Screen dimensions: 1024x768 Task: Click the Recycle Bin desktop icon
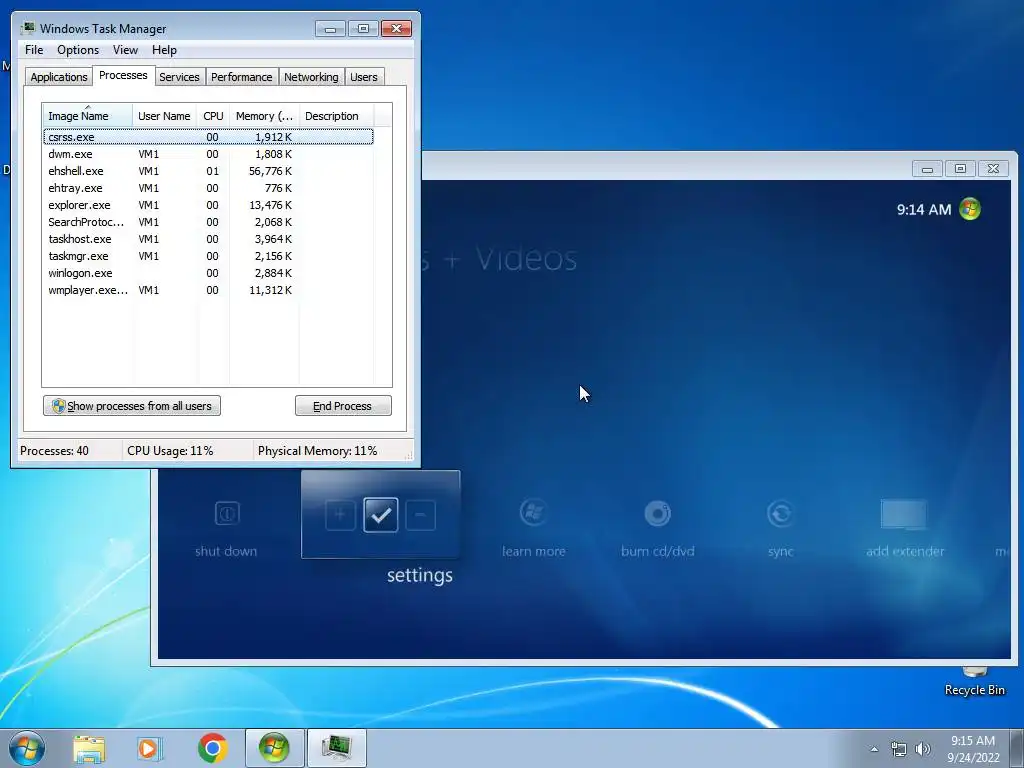[x=974, y=682]
